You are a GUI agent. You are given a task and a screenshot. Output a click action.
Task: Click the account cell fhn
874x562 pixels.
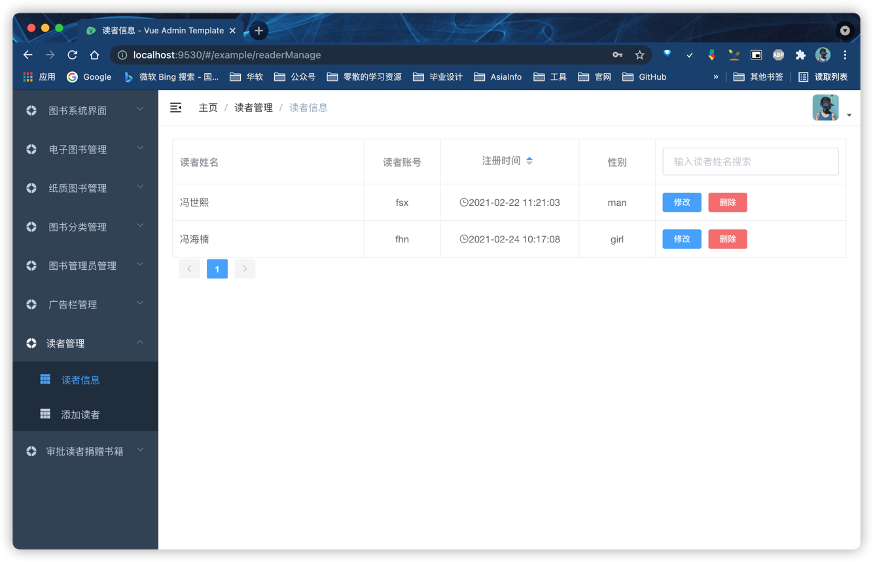click(402, 239)
